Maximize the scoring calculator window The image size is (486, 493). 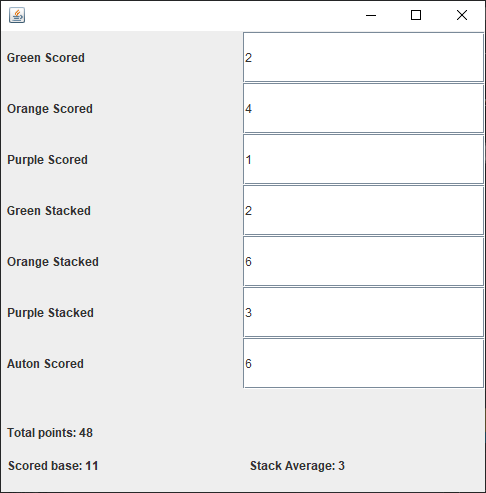click(416, 15)
